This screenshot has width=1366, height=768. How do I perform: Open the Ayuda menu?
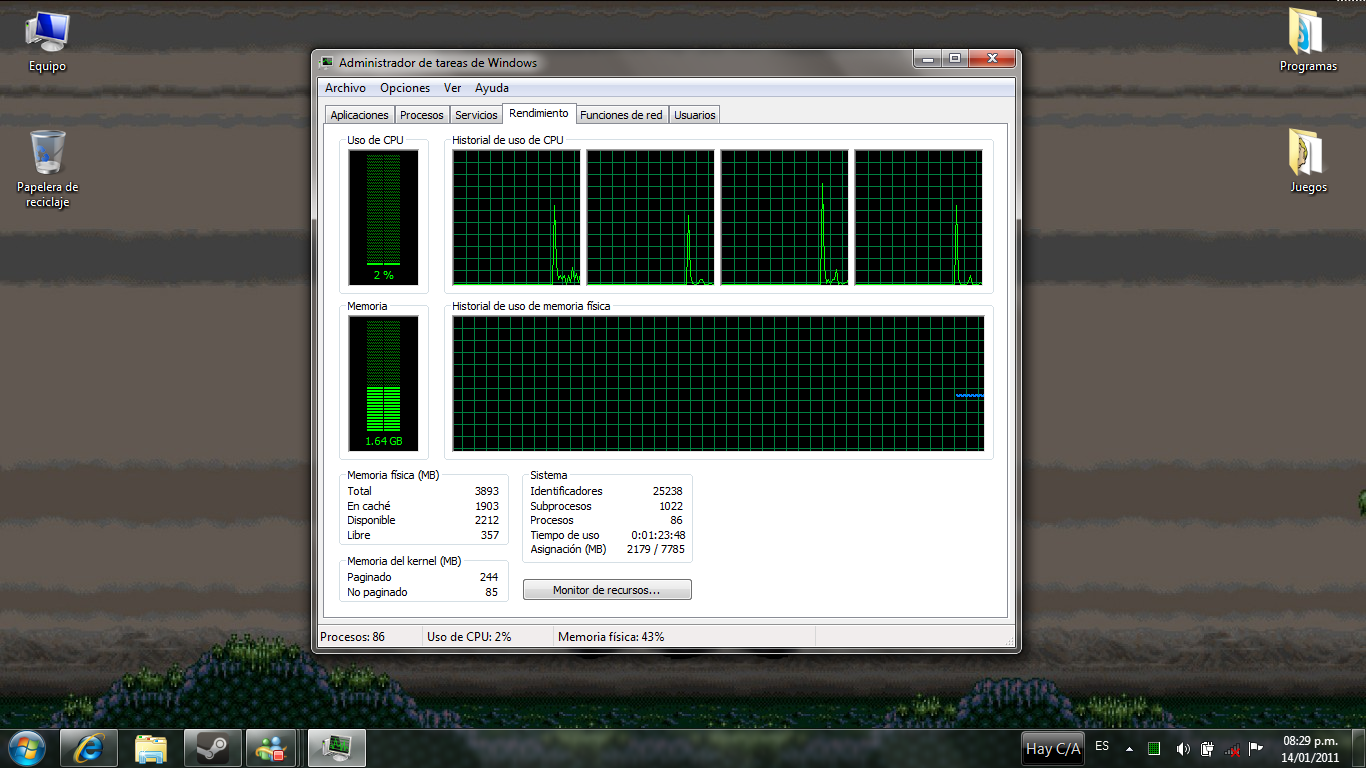click(x=492, y=88)
